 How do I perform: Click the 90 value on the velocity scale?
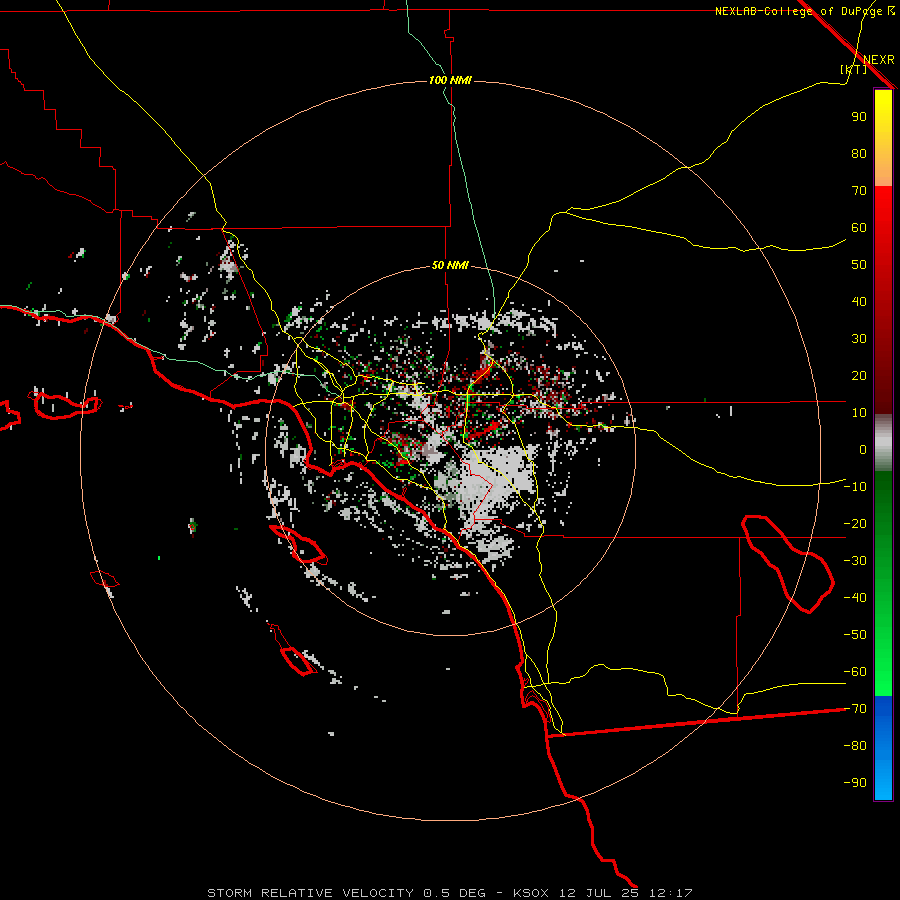point(859,117)
